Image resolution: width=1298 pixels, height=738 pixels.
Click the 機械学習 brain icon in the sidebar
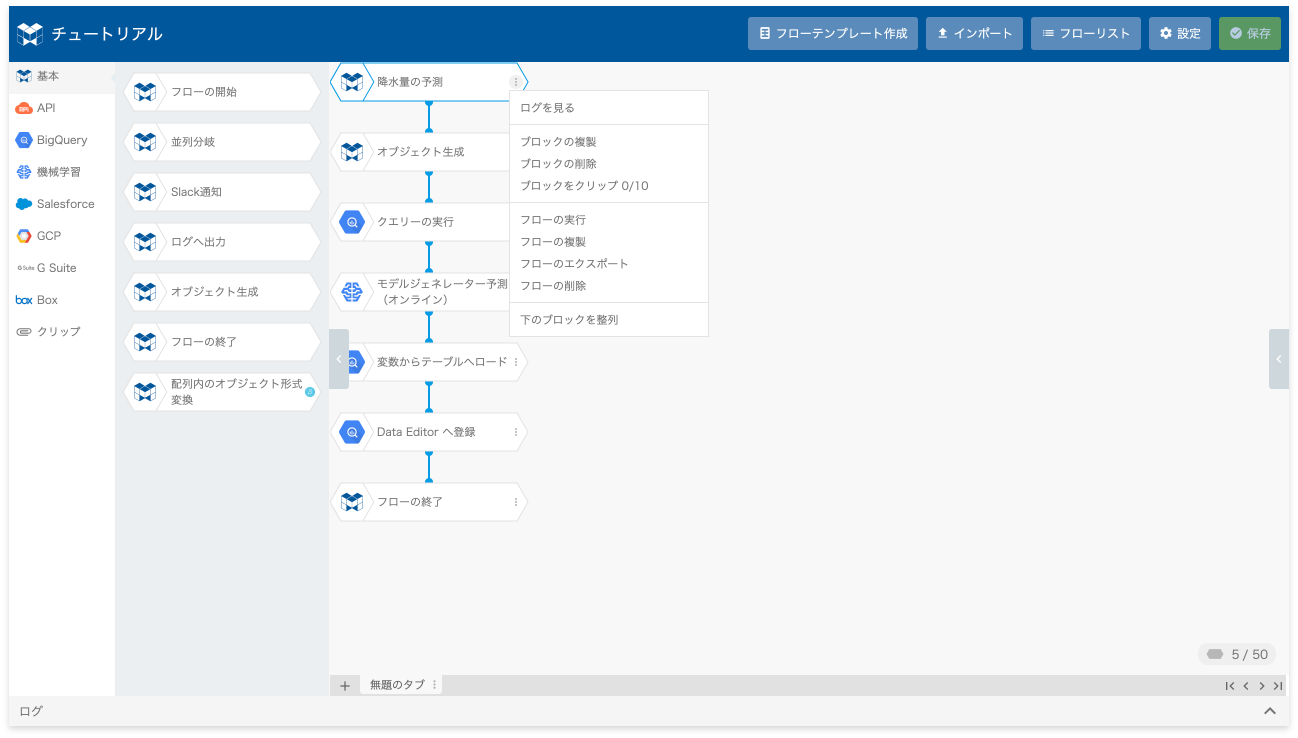pyautogui.click(x=24, y=172)
